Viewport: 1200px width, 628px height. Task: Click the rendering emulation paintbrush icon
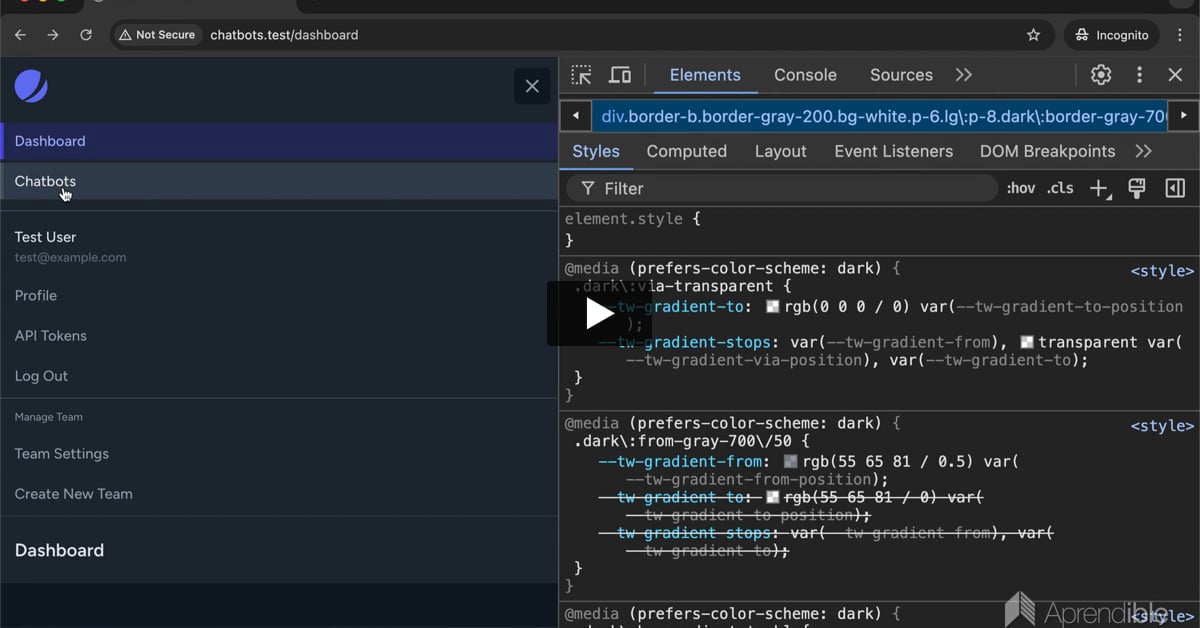pos(1137,188)
